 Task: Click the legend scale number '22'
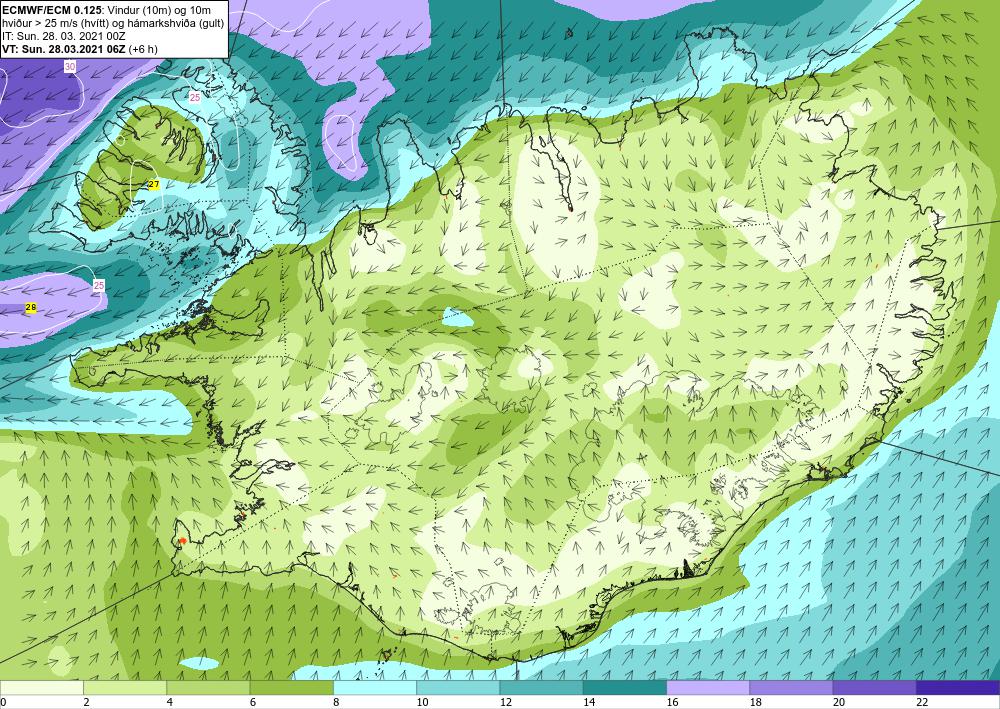coord(922,702)
